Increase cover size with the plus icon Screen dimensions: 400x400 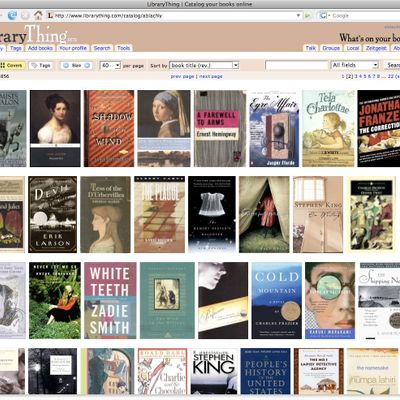coord(87,65)
